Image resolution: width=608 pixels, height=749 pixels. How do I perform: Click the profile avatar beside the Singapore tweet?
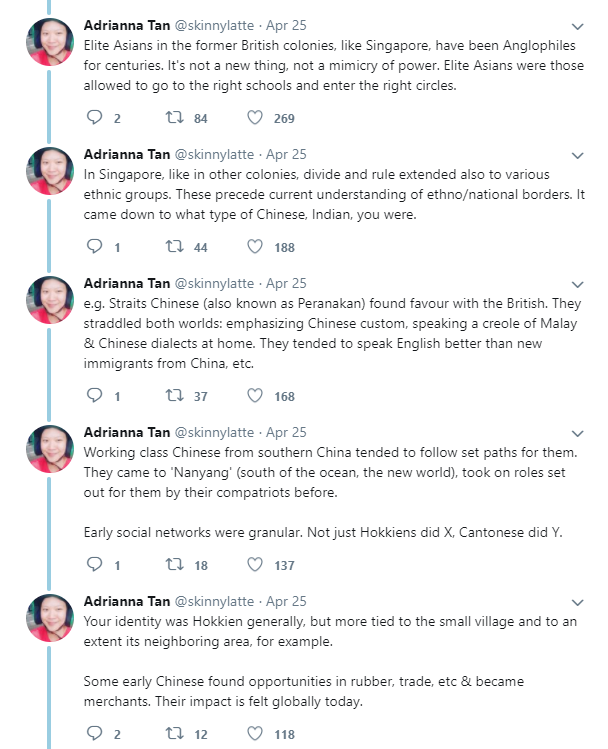click(x=49, y=172)
